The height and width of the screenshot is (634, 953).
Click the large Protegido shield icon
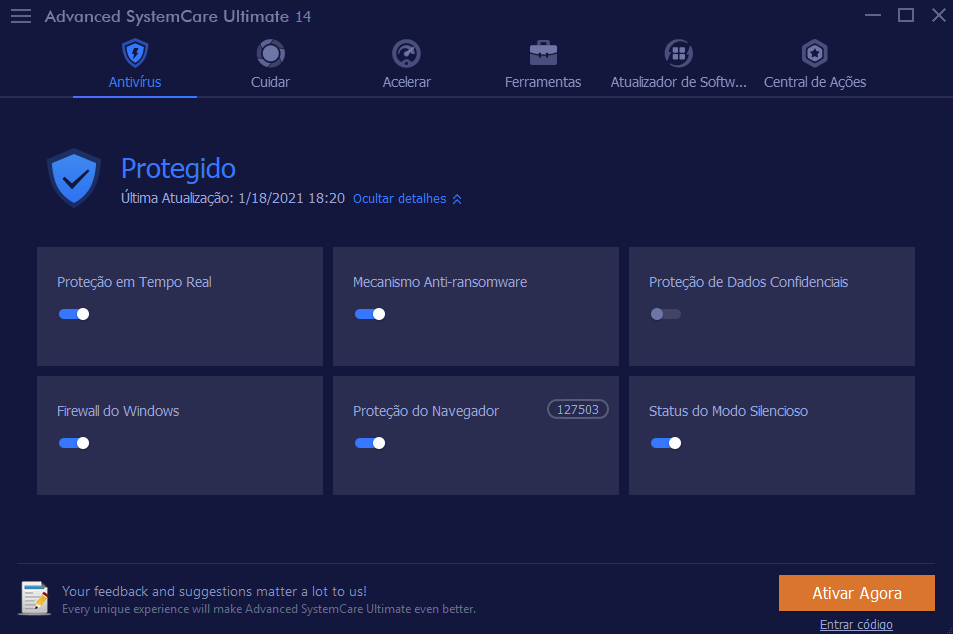point(74,178)
